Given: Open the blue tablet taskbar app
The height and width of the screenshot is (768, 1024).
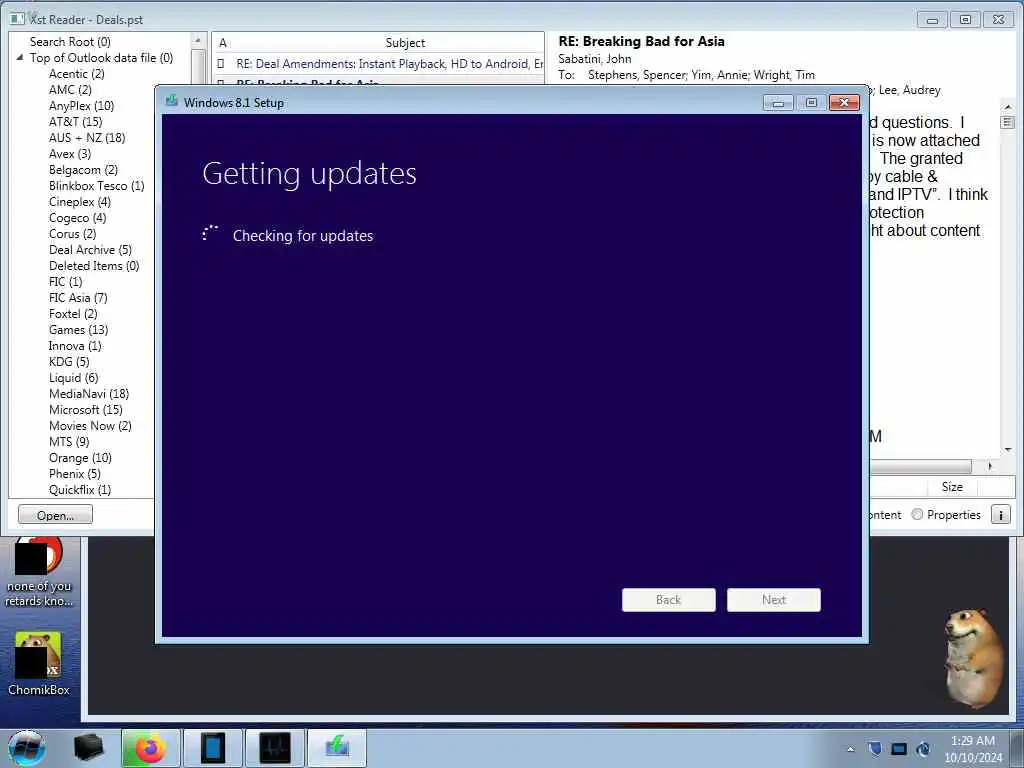Looking at the screenshot, I should coord(212,748).
